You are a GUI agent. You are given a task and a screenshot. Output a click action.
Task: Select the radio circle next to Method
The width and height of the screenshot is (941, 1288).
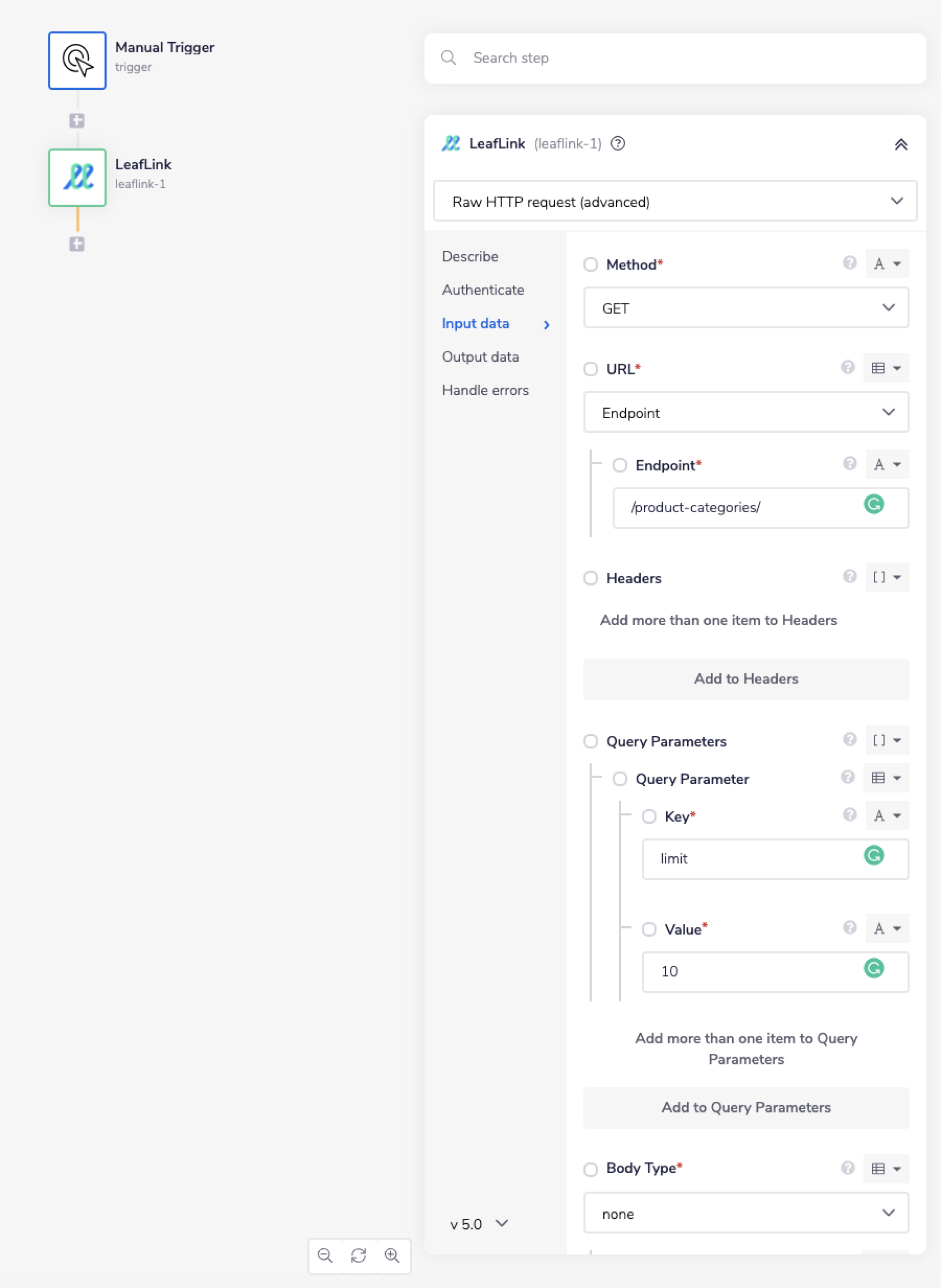point(590,264)
